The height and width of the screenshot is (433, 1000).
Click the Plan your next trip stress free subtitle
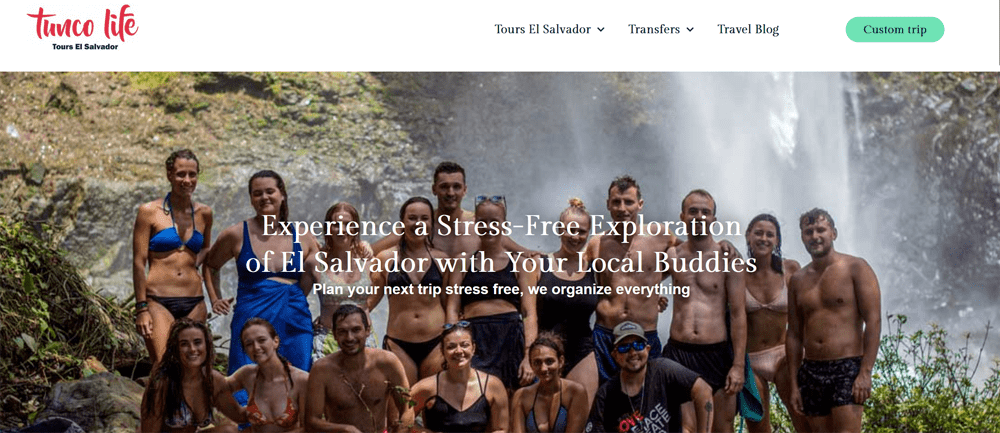(501, 290)
